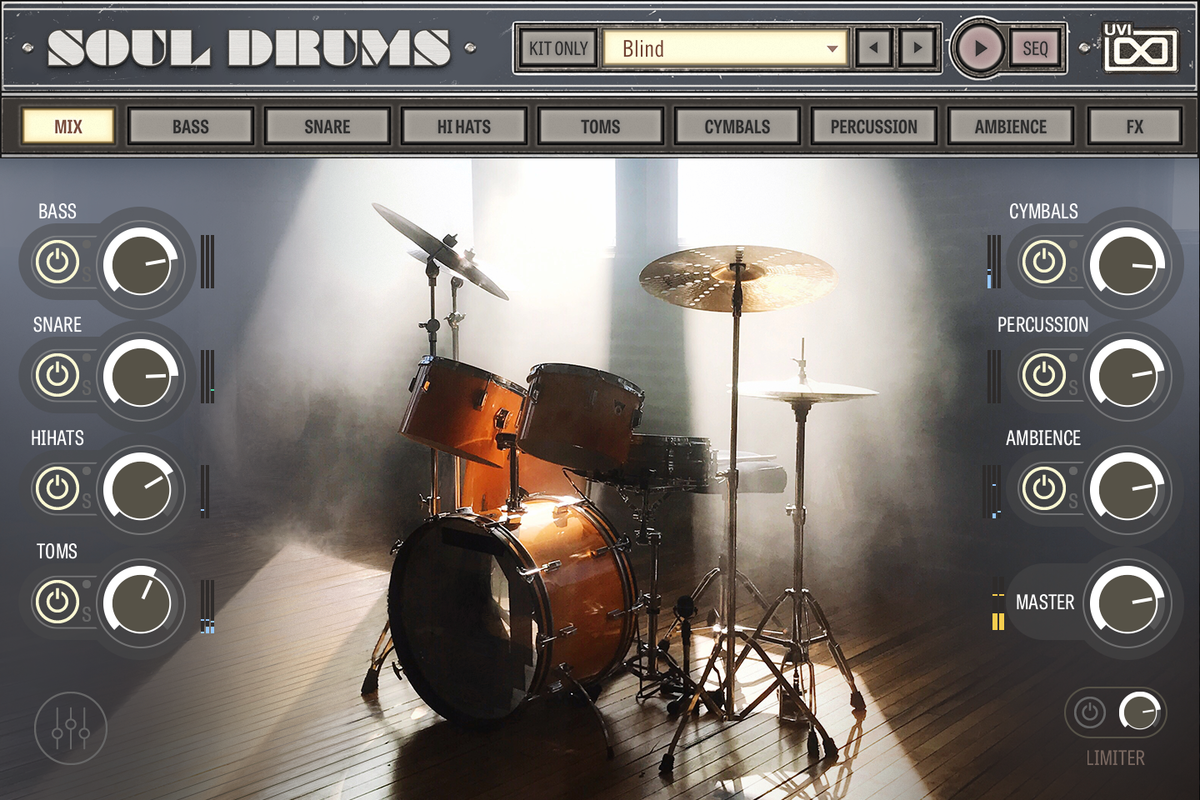Open the Blind preset dropdown

725,48
